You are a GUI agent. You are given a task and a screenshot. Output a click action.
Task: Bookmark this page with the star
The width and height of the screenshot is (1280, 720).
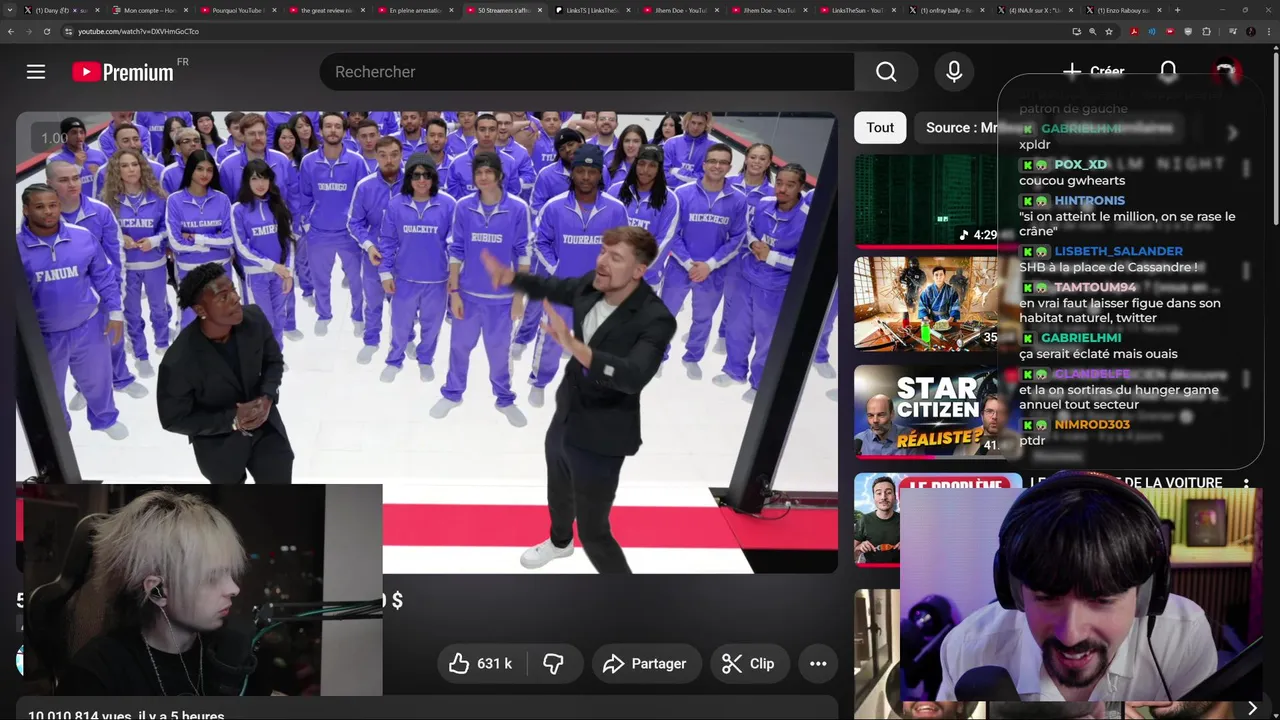pos(1109,31)
